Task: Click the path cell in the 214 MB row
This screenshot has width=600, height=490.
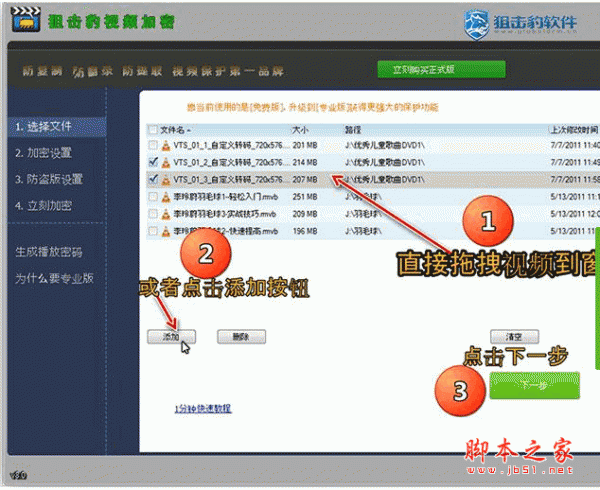Action: pyautogui.click(x=385, y=163)
